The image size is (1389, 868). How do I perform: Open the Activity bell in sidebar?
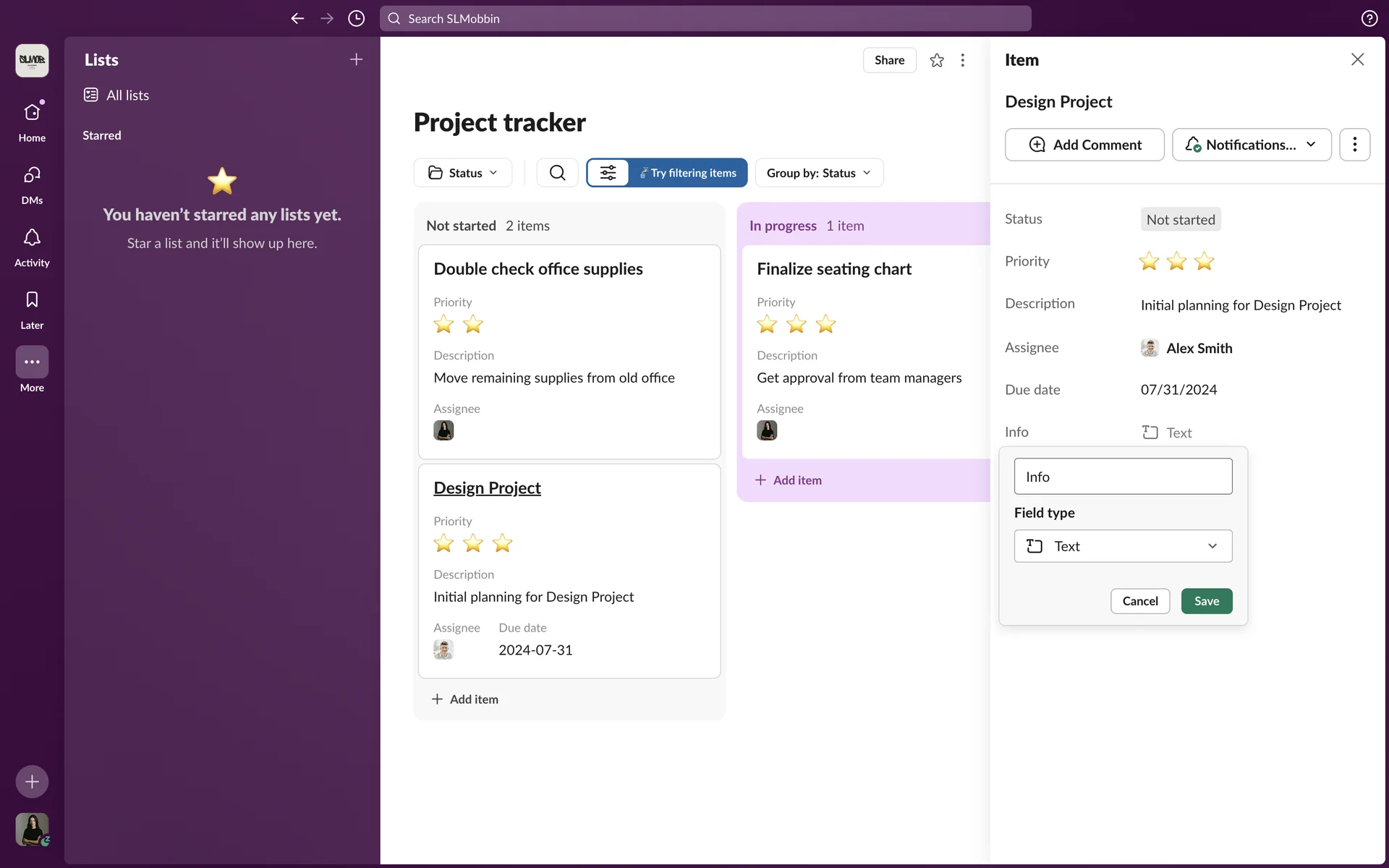(x=32, y=238)
